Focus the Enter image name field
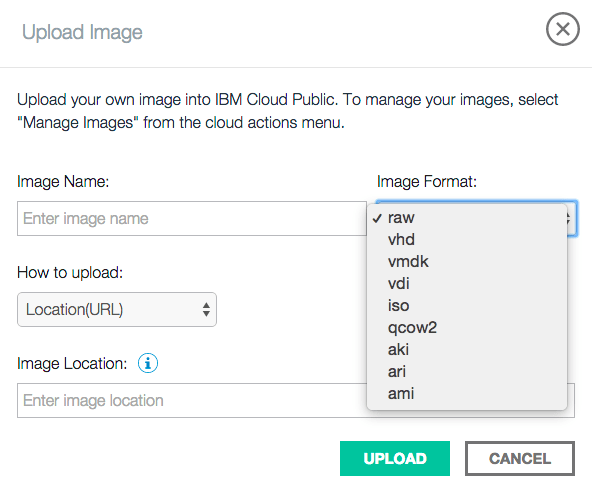The width and height of the screenshot is (592, 483). (192, 218)
